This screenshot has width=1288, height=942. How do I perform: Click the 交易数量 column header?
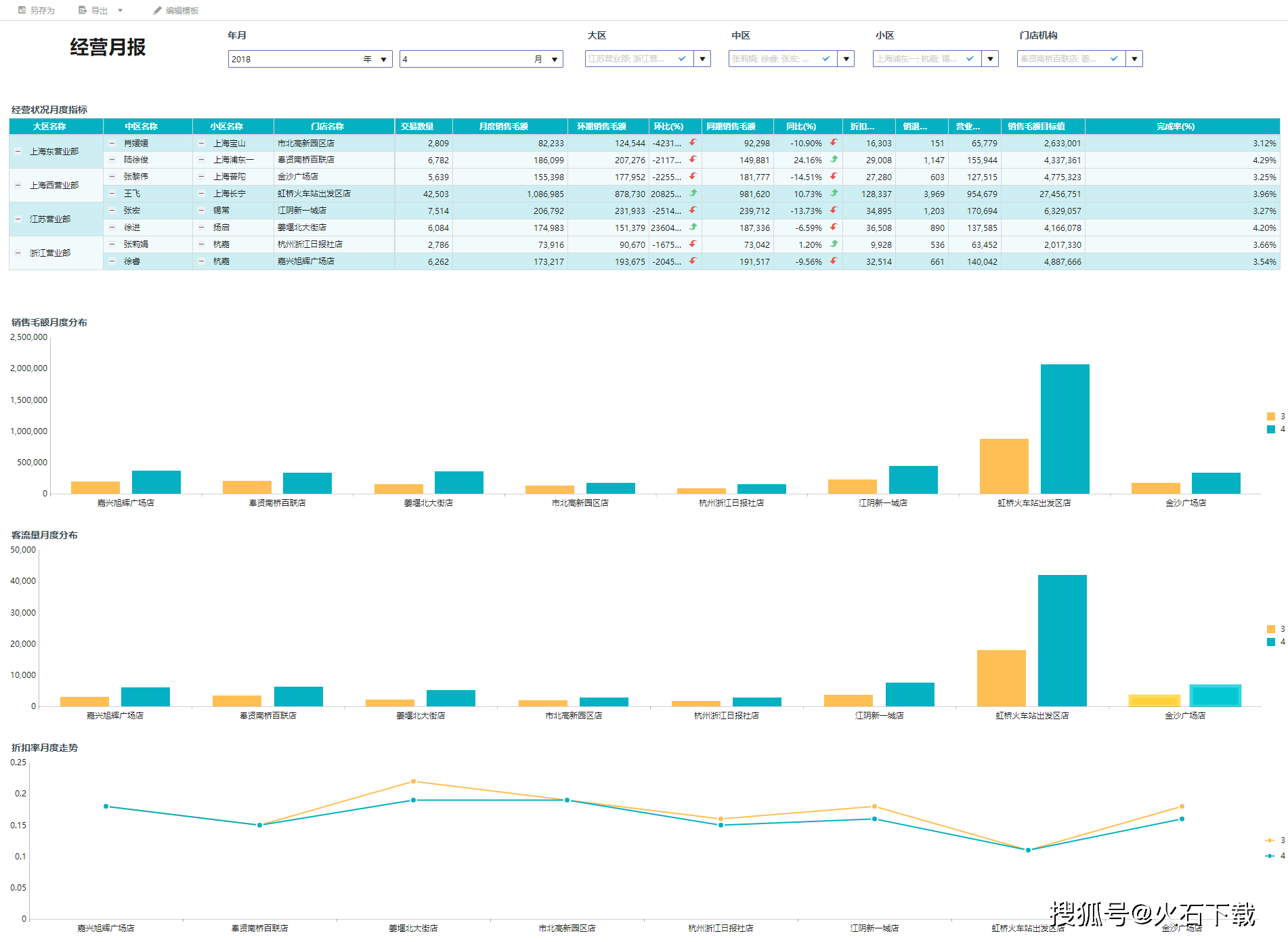click(x=423, y=127)
